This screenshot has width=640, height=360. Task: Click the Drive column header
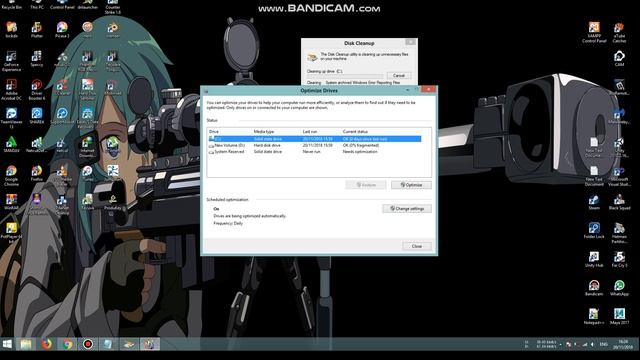[x=214, y=132]
